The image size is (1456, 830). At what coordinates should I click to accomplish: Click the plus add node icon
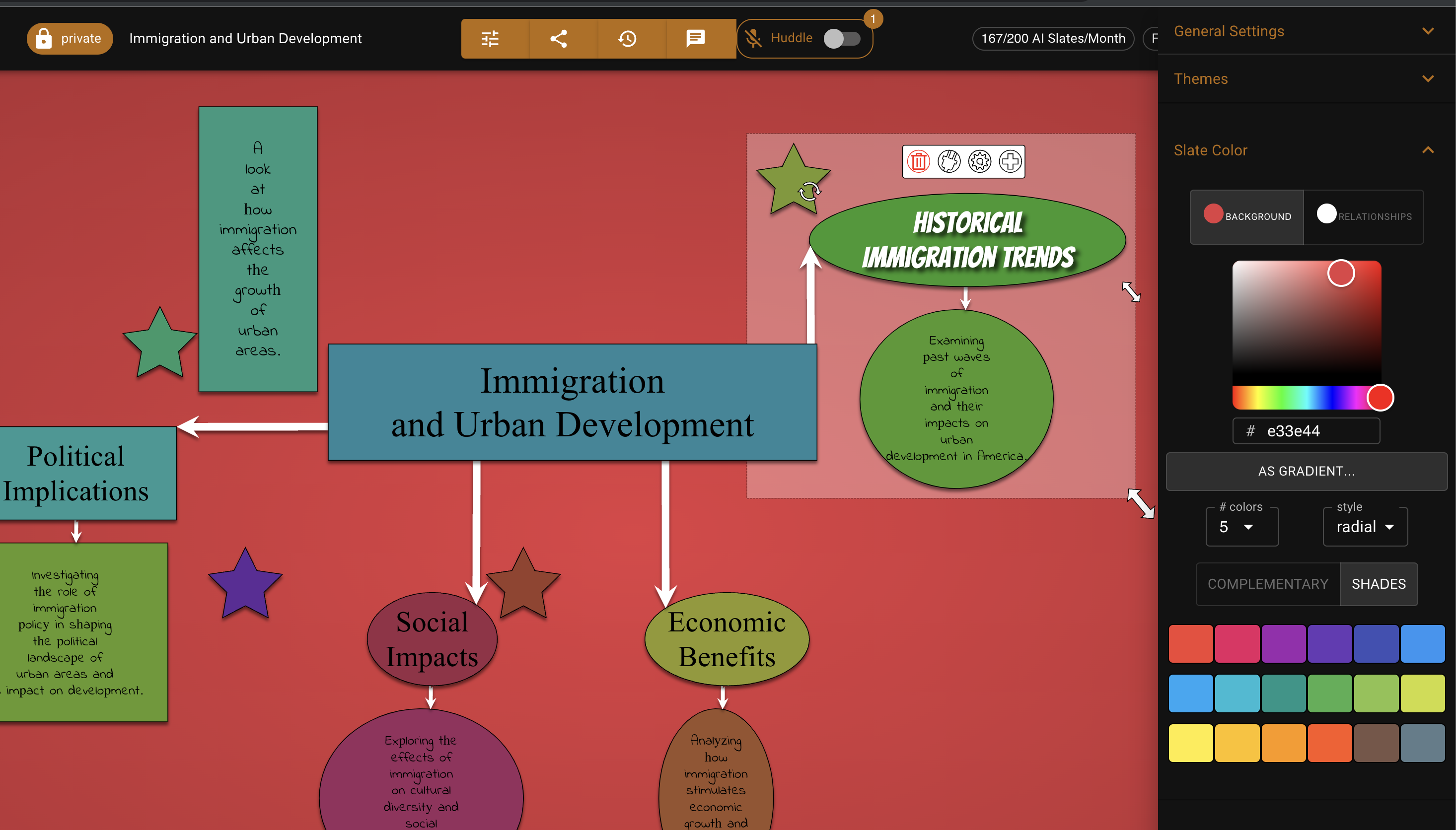click(x=1010, y=161)
